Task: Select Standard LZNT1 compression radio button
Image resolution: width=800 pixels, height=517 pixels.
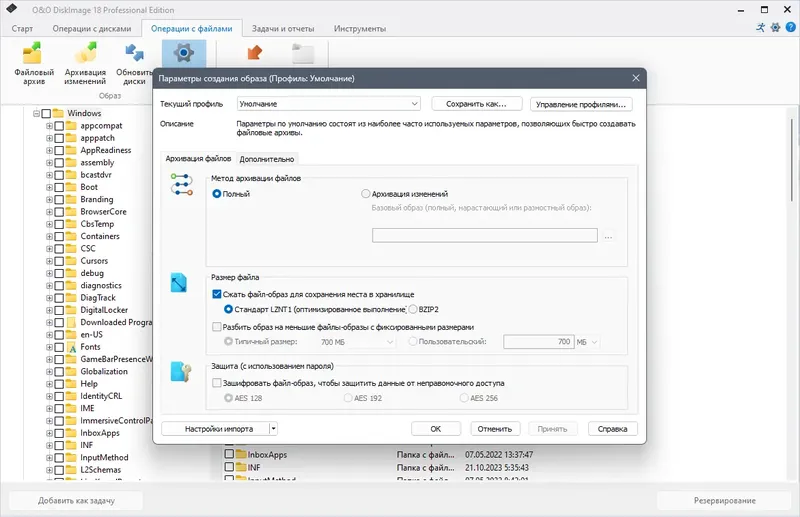Action: (x=228, y=309)
